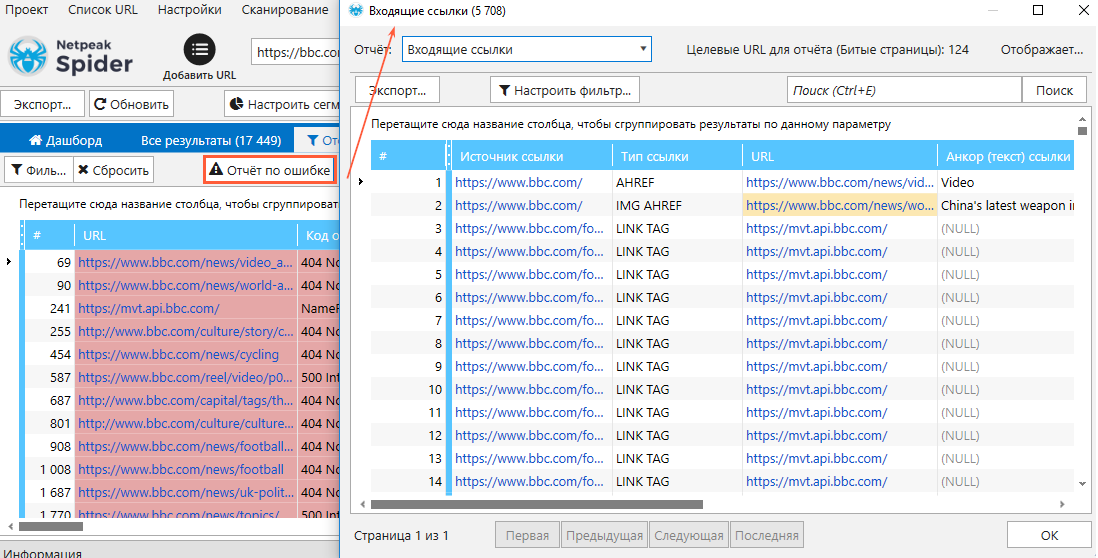Viewport: 1098px width, 558px height.
Task: Expand the Отчёт Входящие ссылки dropdown
Action: [527, 50]
